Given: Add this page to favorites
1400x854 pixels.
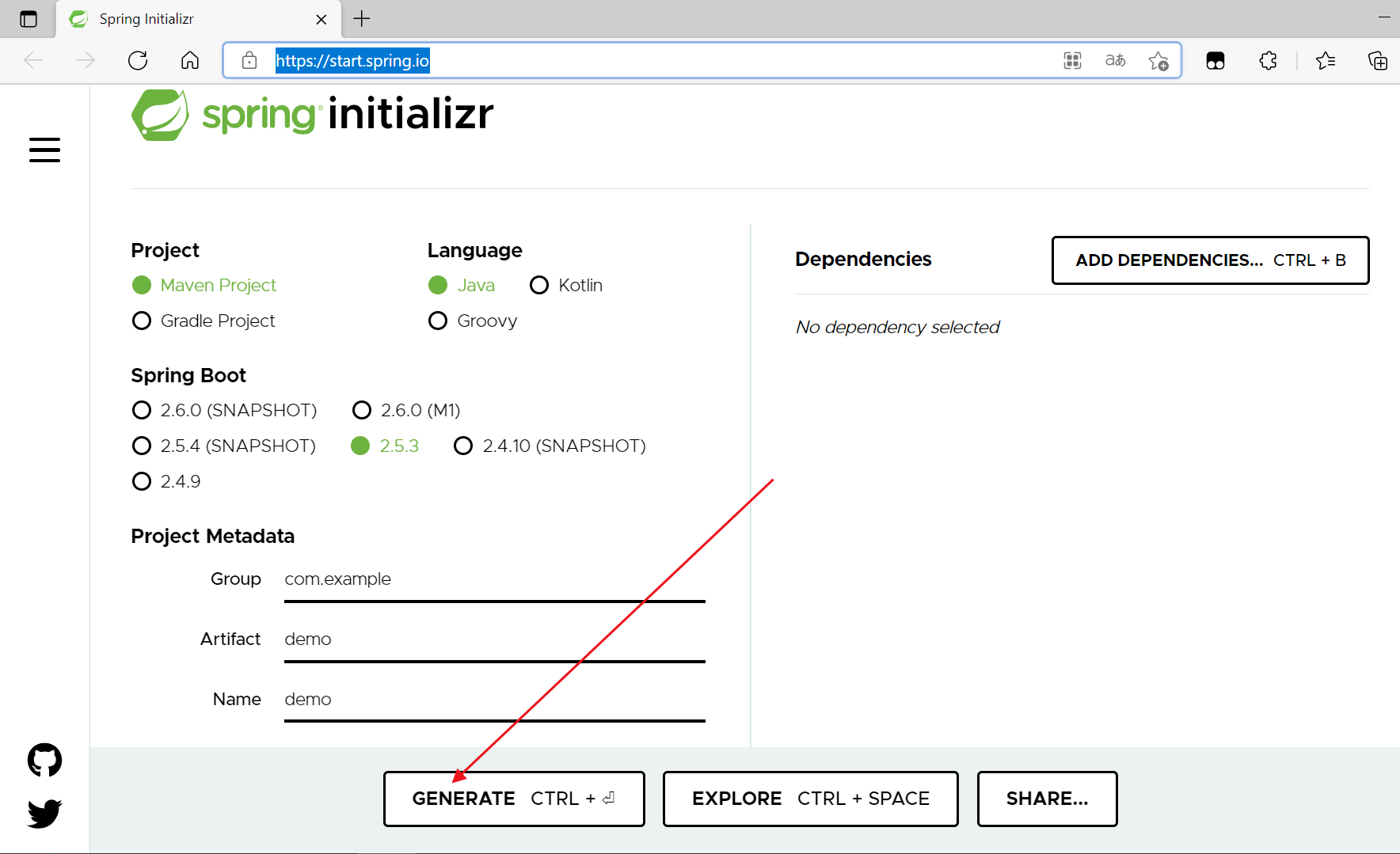Looking at the screenshot, I should (1158, 60).
